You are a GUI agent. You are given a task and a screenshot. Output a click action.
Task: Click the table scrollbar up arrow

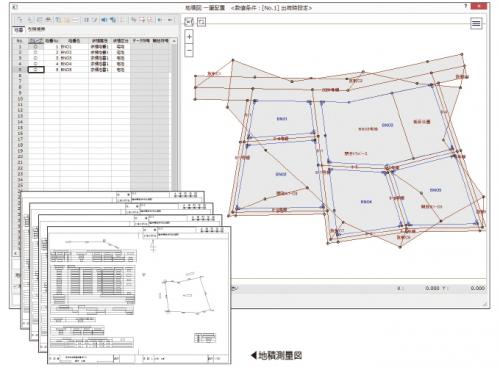[x=174, y=41]
